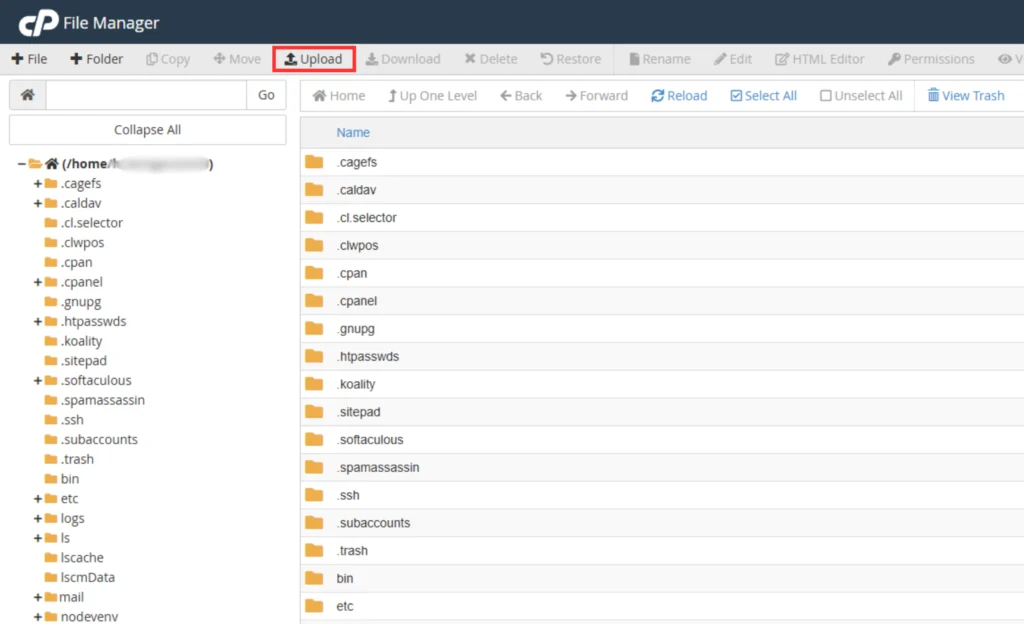Click the home icon beside path field
The width and height of the screenshot is (1024, 624).
(x=27, y=95)
